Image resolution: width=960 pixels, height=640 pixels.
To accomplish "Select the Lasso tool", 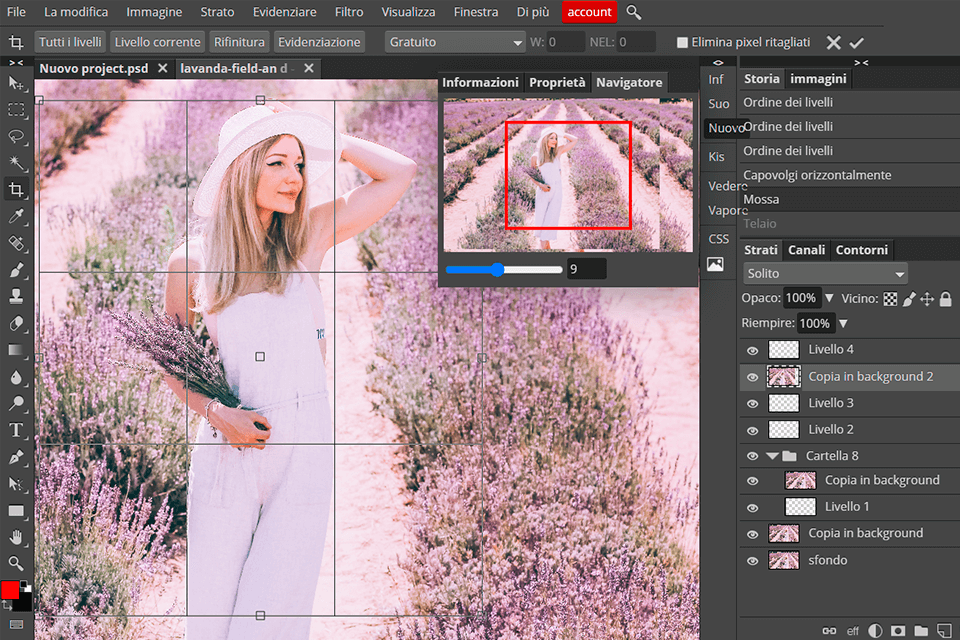I will click(16, 136).
